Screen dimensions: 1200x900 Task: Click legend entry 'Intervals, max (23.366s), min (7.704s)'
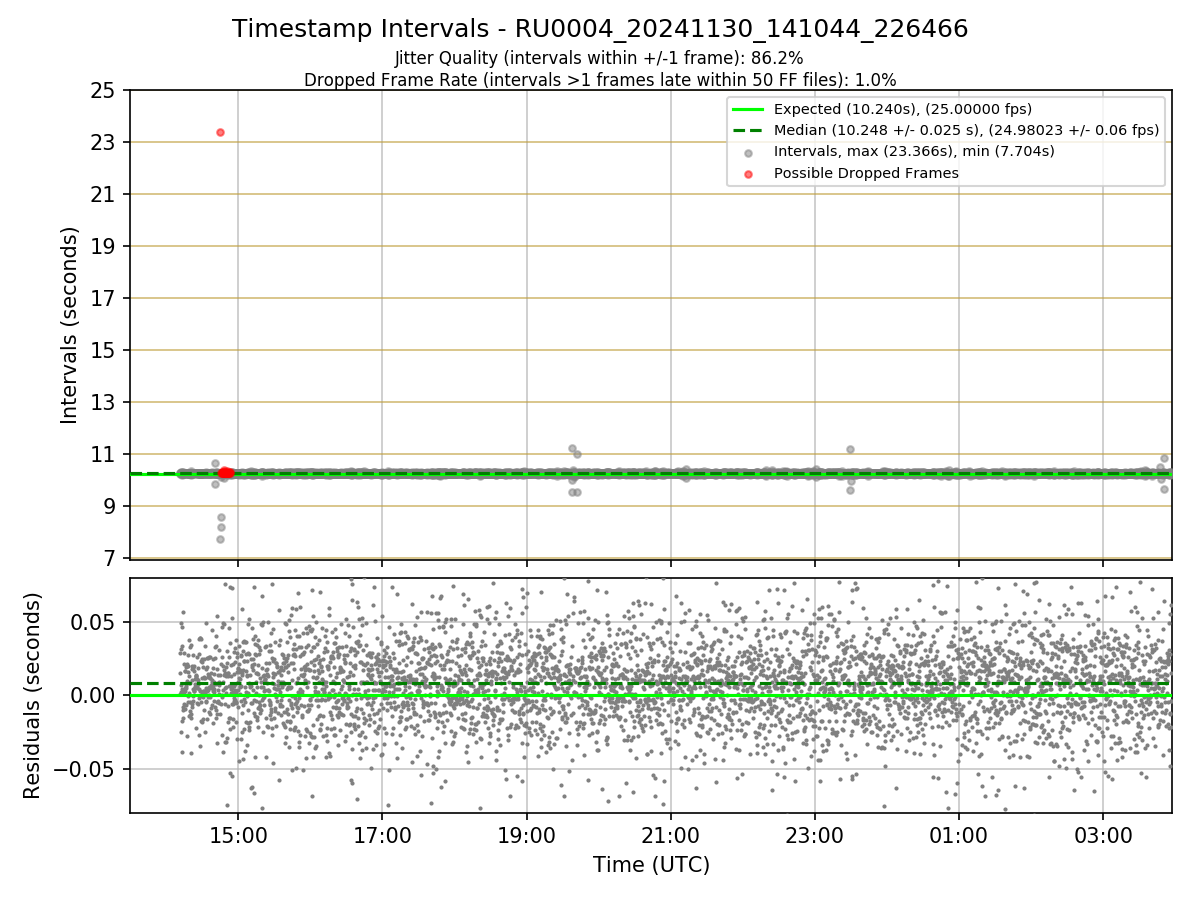click(x=914, y=152)
